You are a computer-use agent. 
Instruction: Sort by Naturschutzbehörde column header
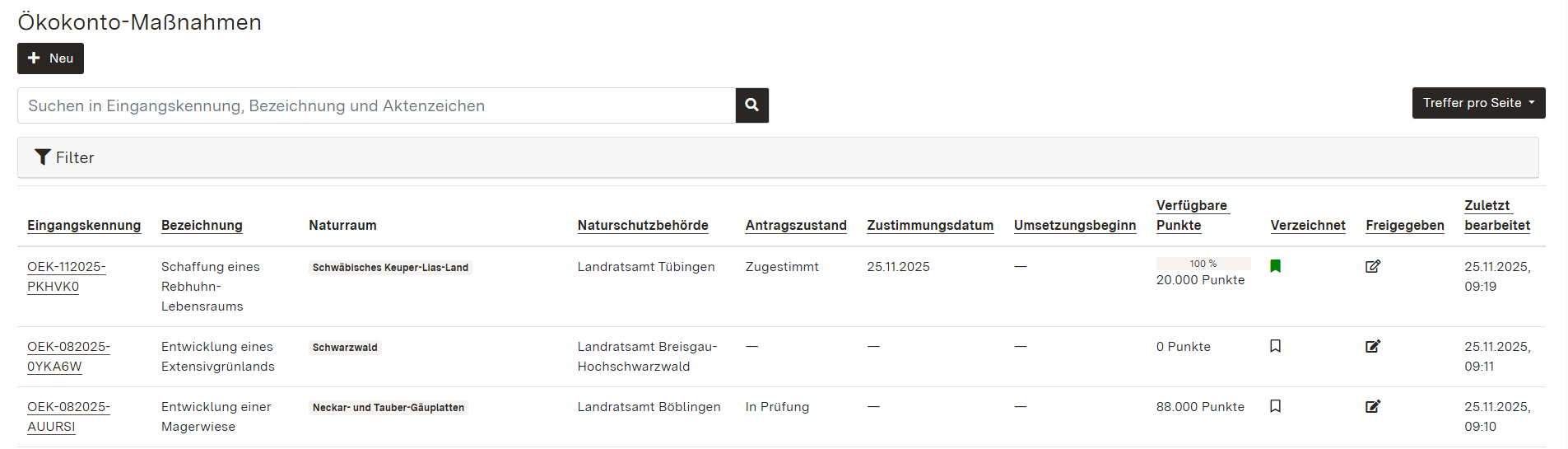click(x=642, y=226)
